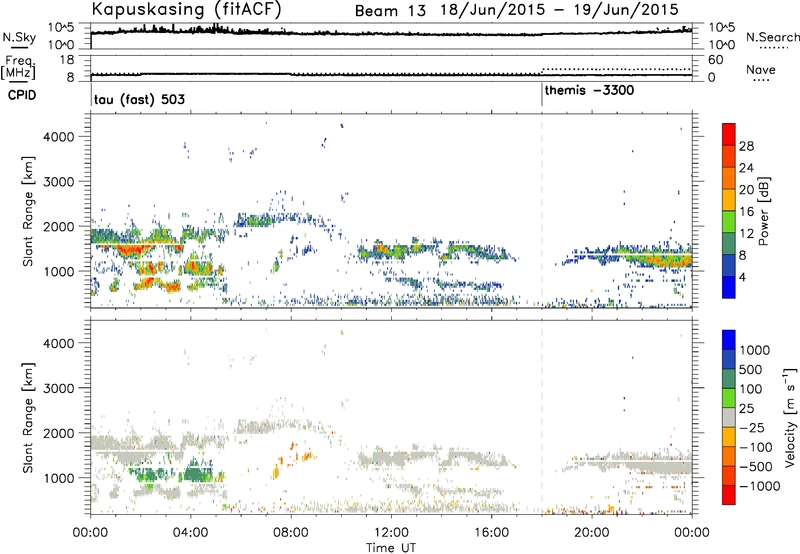Click the 12 label on Power colorbar

(x=746, y=234)
